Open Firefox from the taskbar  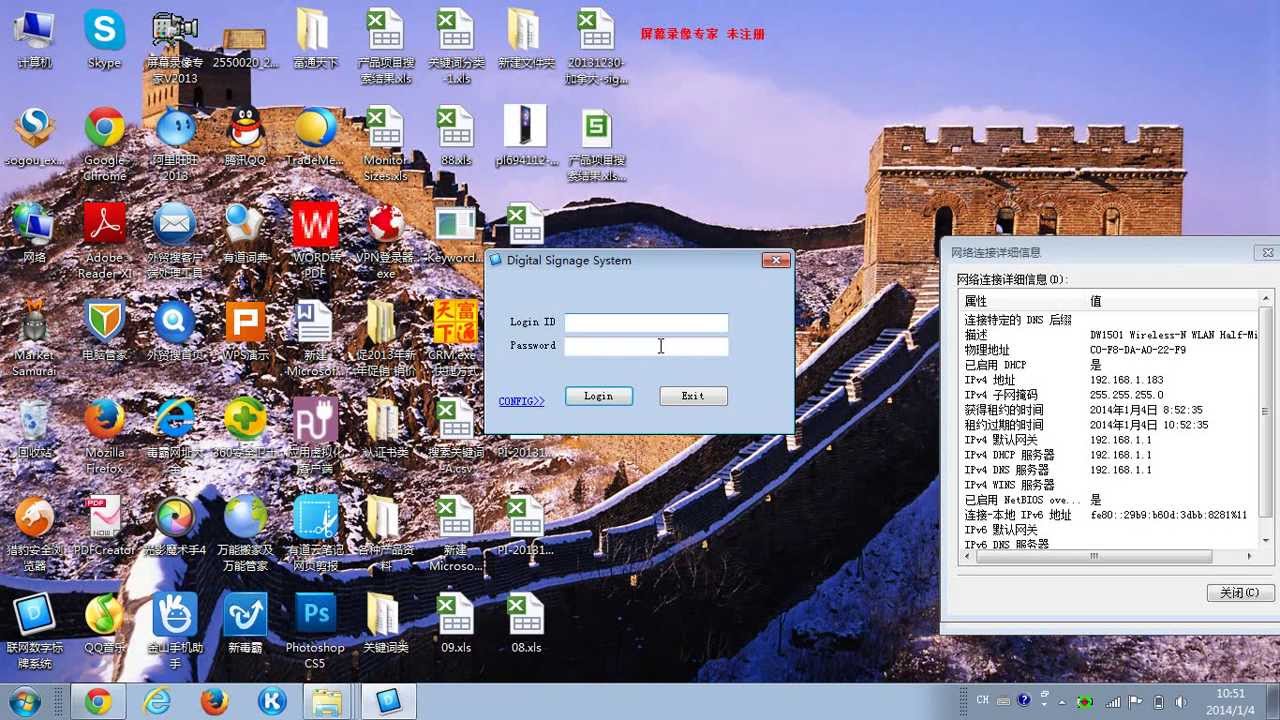[214, 702]
